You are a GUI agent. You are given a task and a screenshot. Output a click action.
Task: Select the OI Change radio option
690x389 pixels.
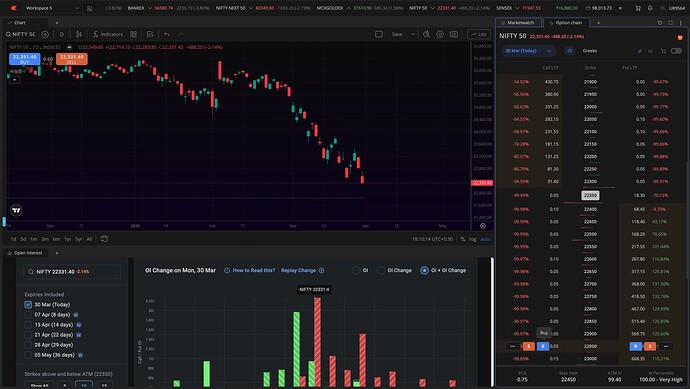pyautogui.click(x=381, y=270)
